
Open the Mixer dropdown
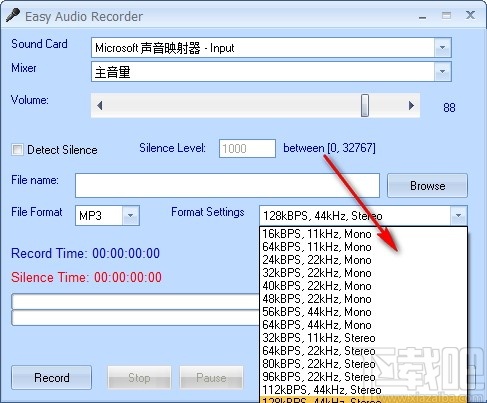pos(442,71)
